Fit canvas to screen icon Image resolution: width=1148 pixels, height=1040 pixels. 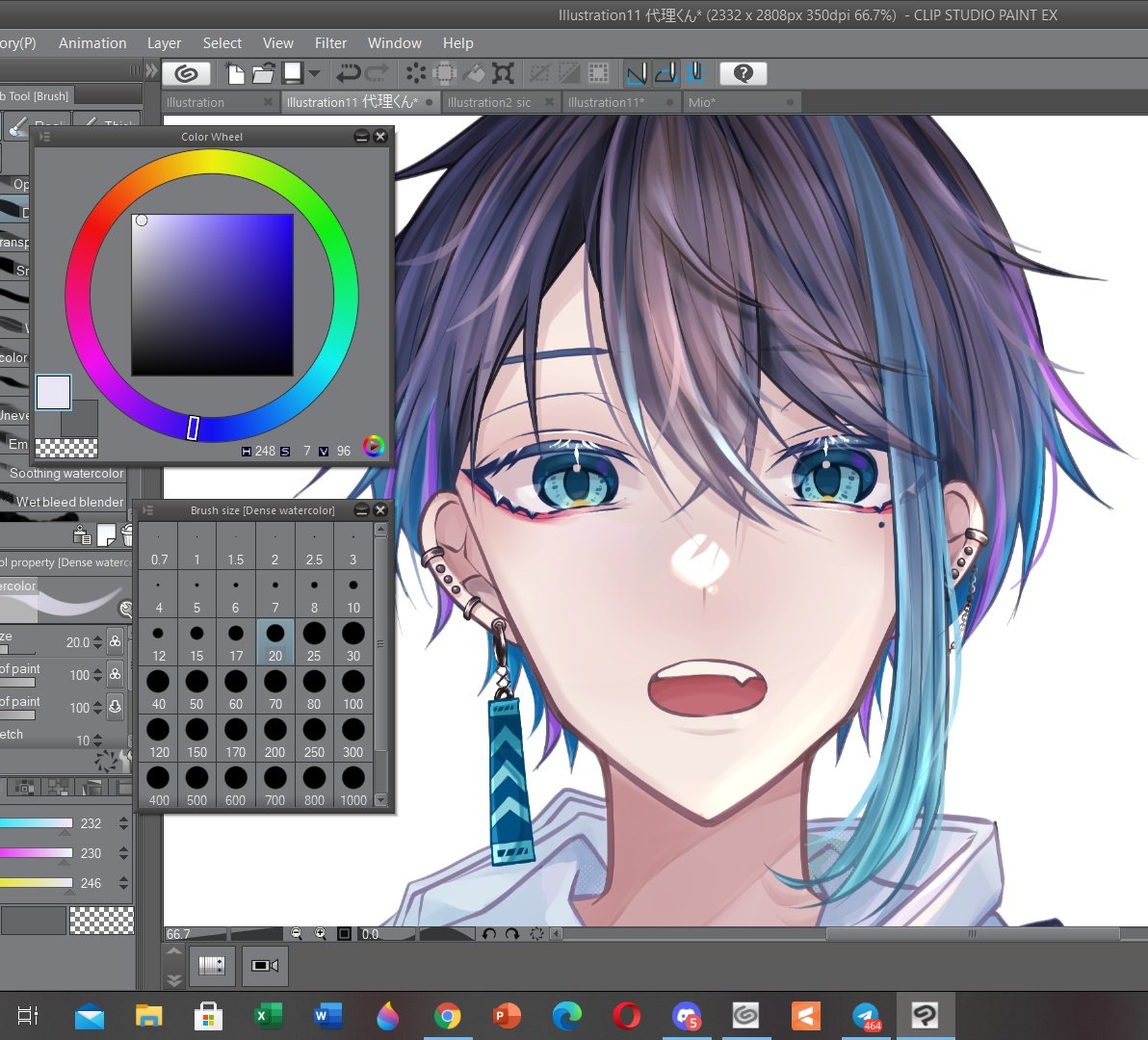(x=344, y=933)
